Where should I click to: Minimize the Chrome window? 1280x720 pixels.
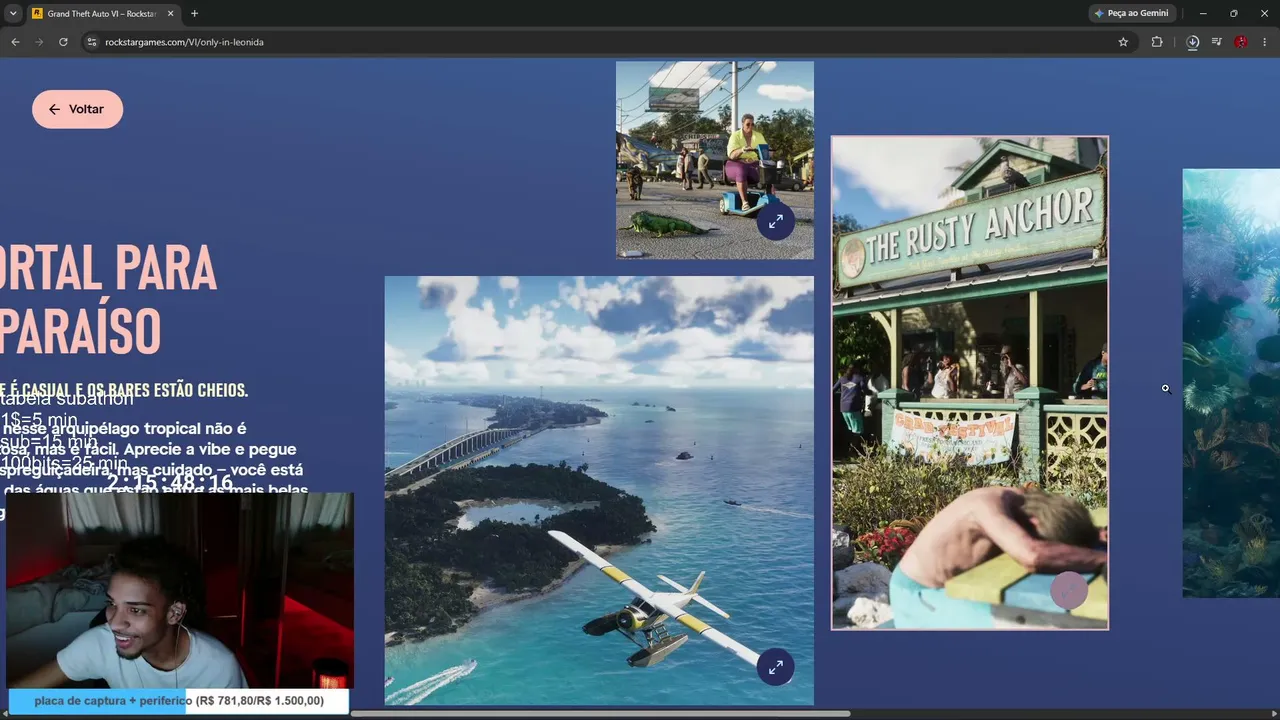click(1203, 14)
